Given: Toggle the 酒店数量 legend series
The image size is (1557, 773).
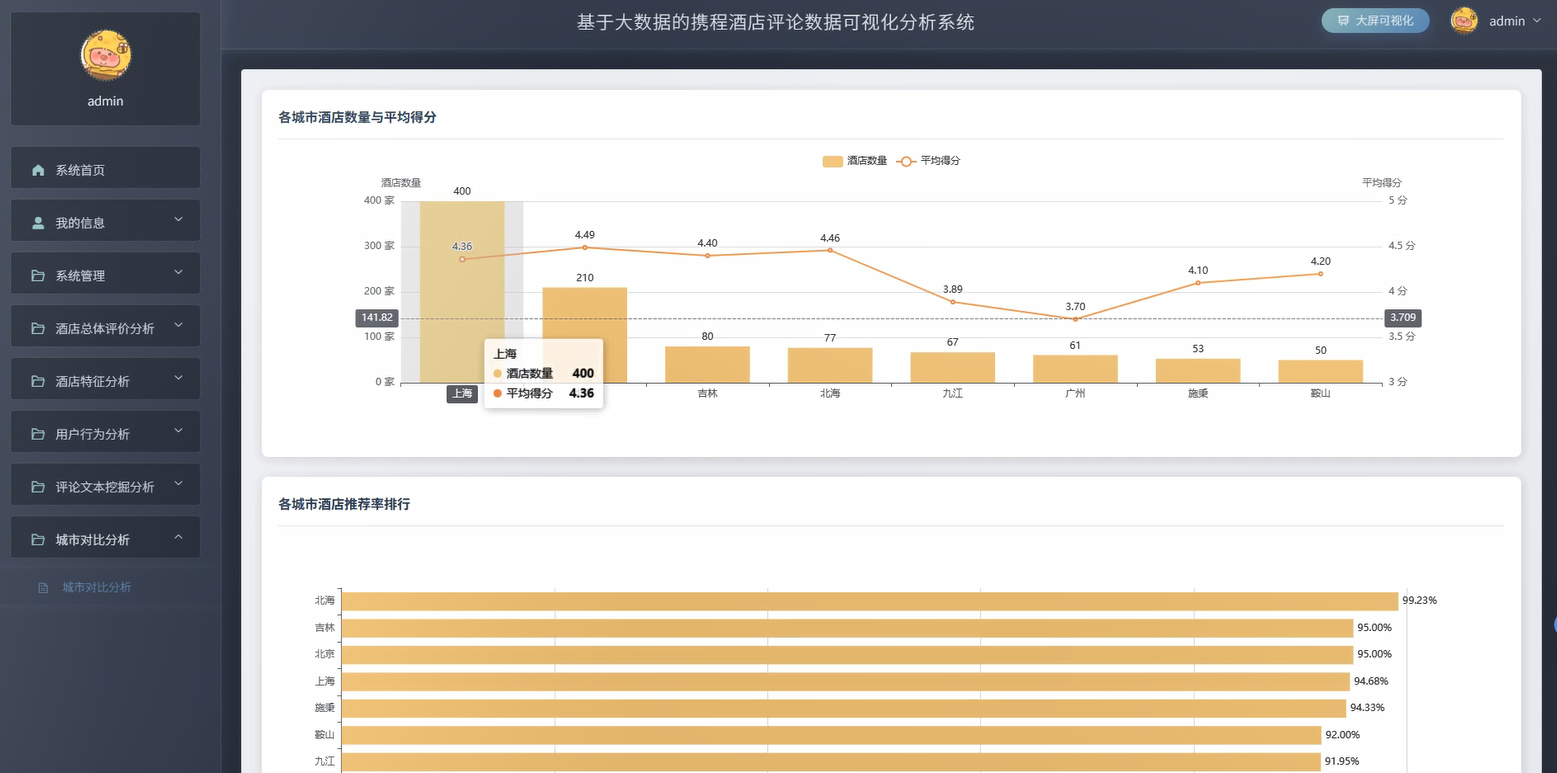Looking at the screenshot, I should point(855,161).
